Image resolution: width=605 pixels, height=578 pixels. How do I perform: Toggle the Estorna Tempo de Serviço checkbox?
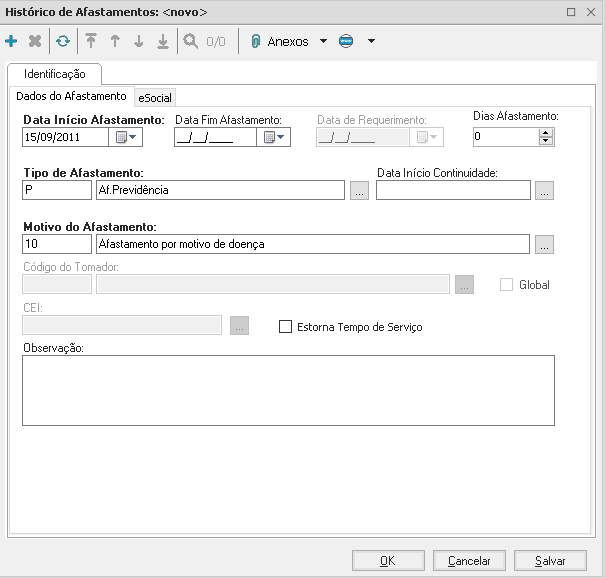[x=285, y=326]
